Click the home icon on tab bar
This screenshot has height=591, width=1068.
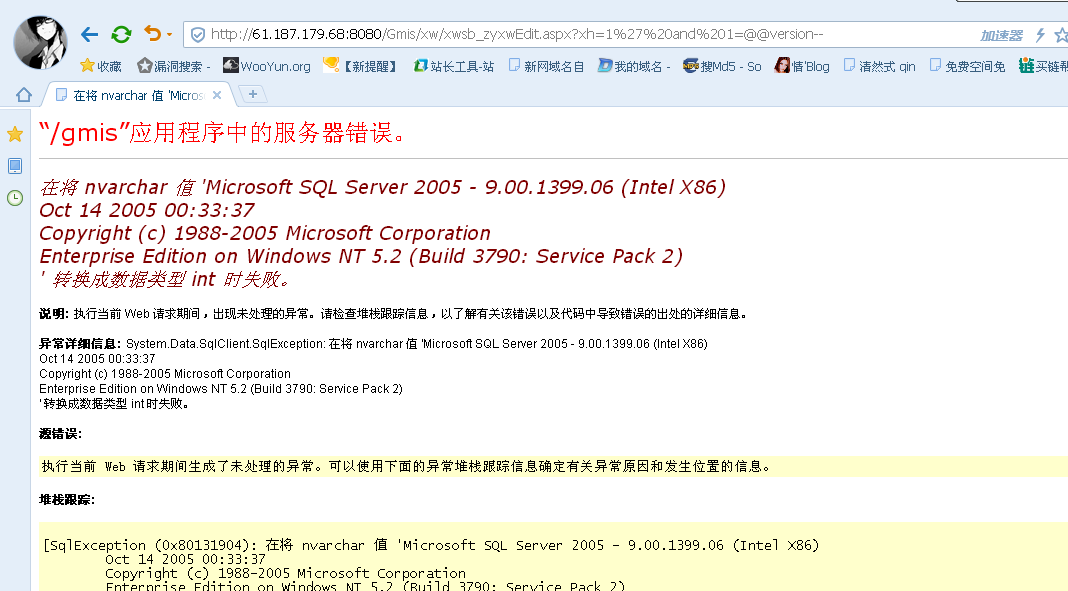(x=24, y=95)
